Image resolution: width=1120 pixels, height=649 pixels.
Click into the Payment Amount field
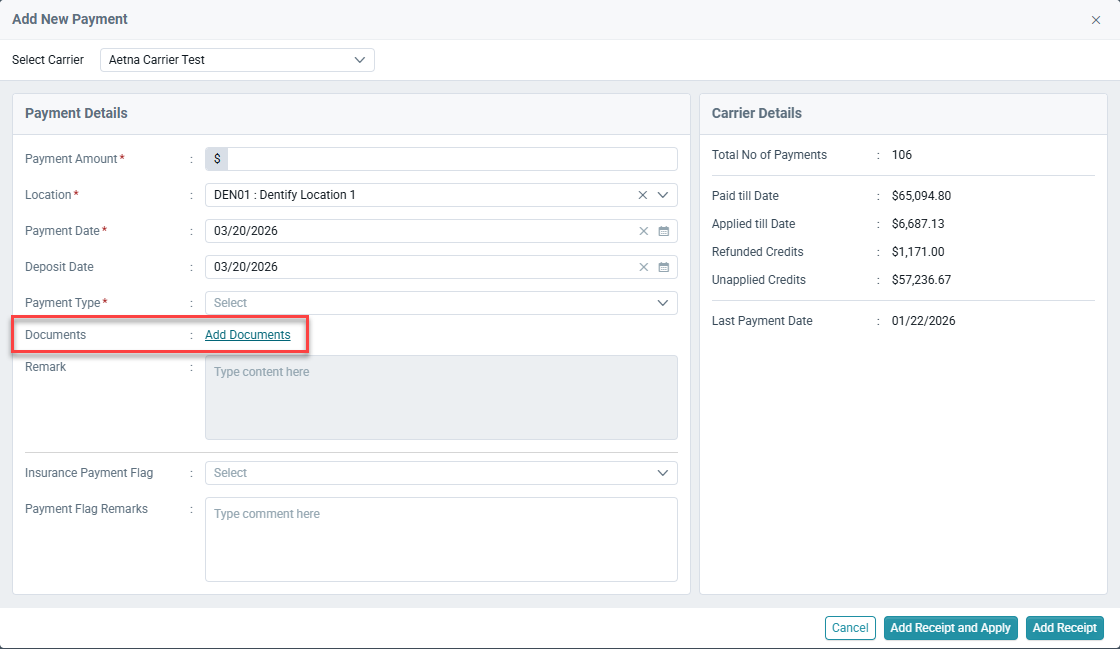click(x=452, y=159)
